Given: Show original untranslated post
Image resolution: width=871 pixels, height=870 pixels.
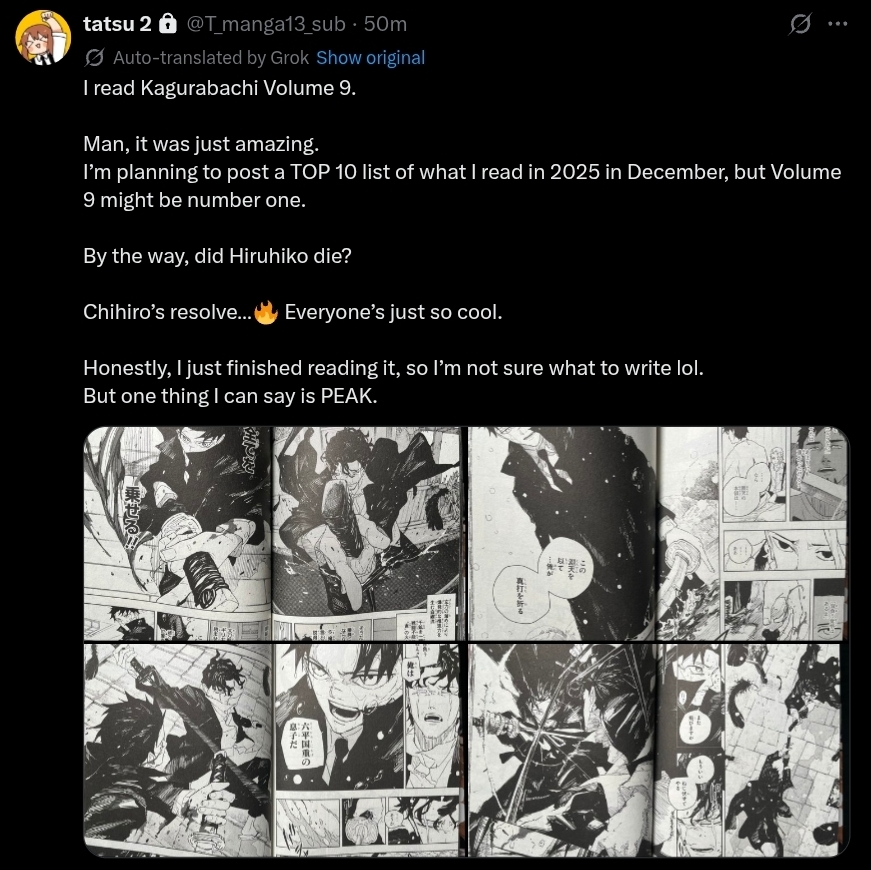Looking at the screenshot, I should click(x=371, y=58).
